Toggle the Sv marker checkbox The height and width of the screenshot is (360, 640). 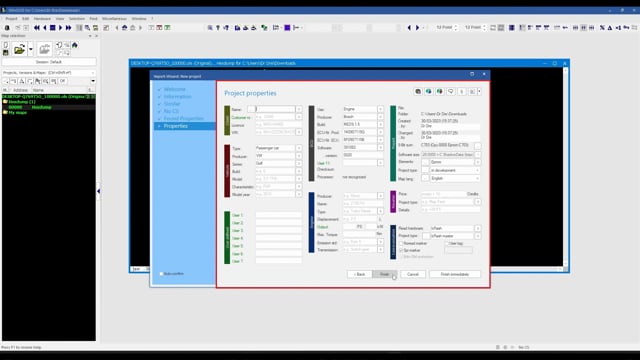point(401,250)
